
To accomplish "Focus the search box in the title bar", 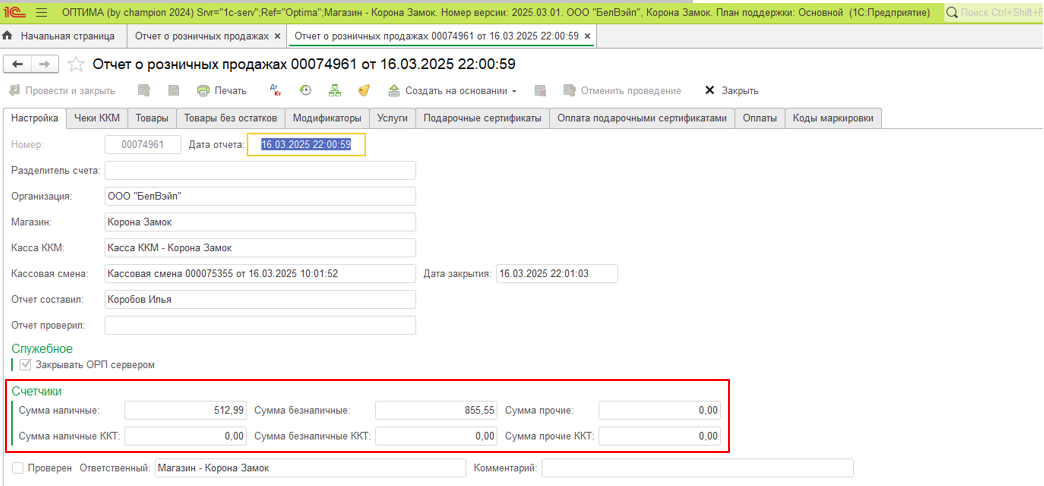I will (x=993, y=13).
